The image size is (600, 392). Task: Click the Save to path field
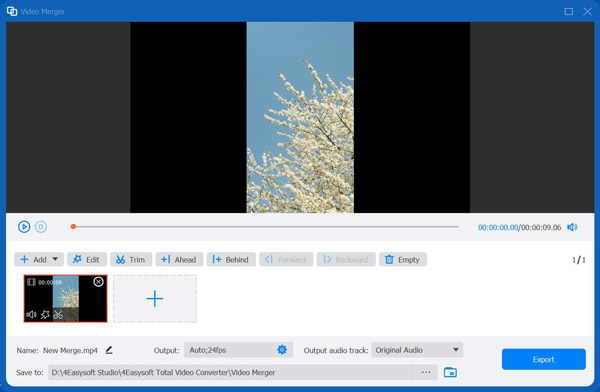pos(230,372)
